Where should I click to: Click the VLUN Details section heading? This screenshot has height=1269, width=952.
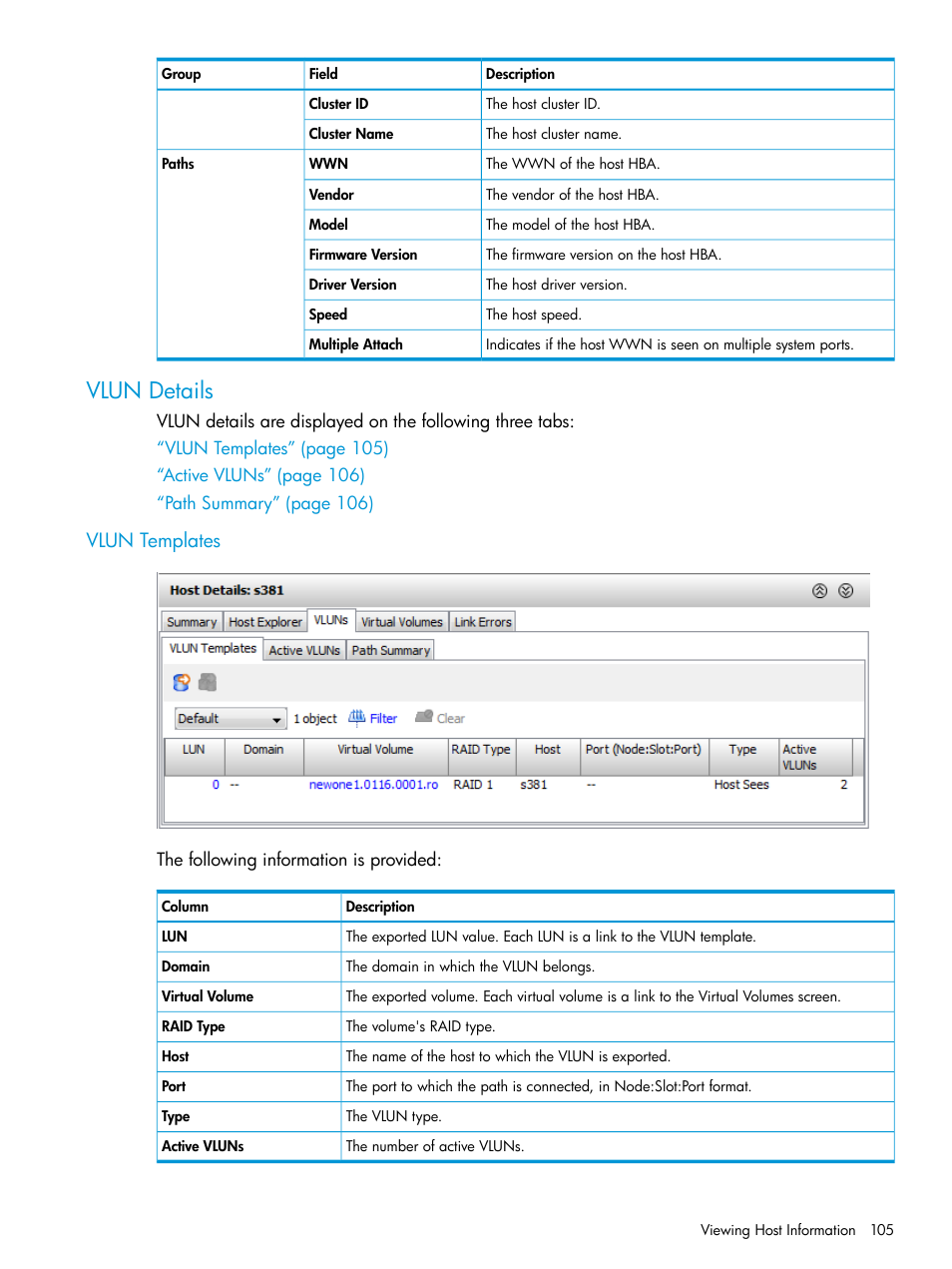[x=150, y=390]
